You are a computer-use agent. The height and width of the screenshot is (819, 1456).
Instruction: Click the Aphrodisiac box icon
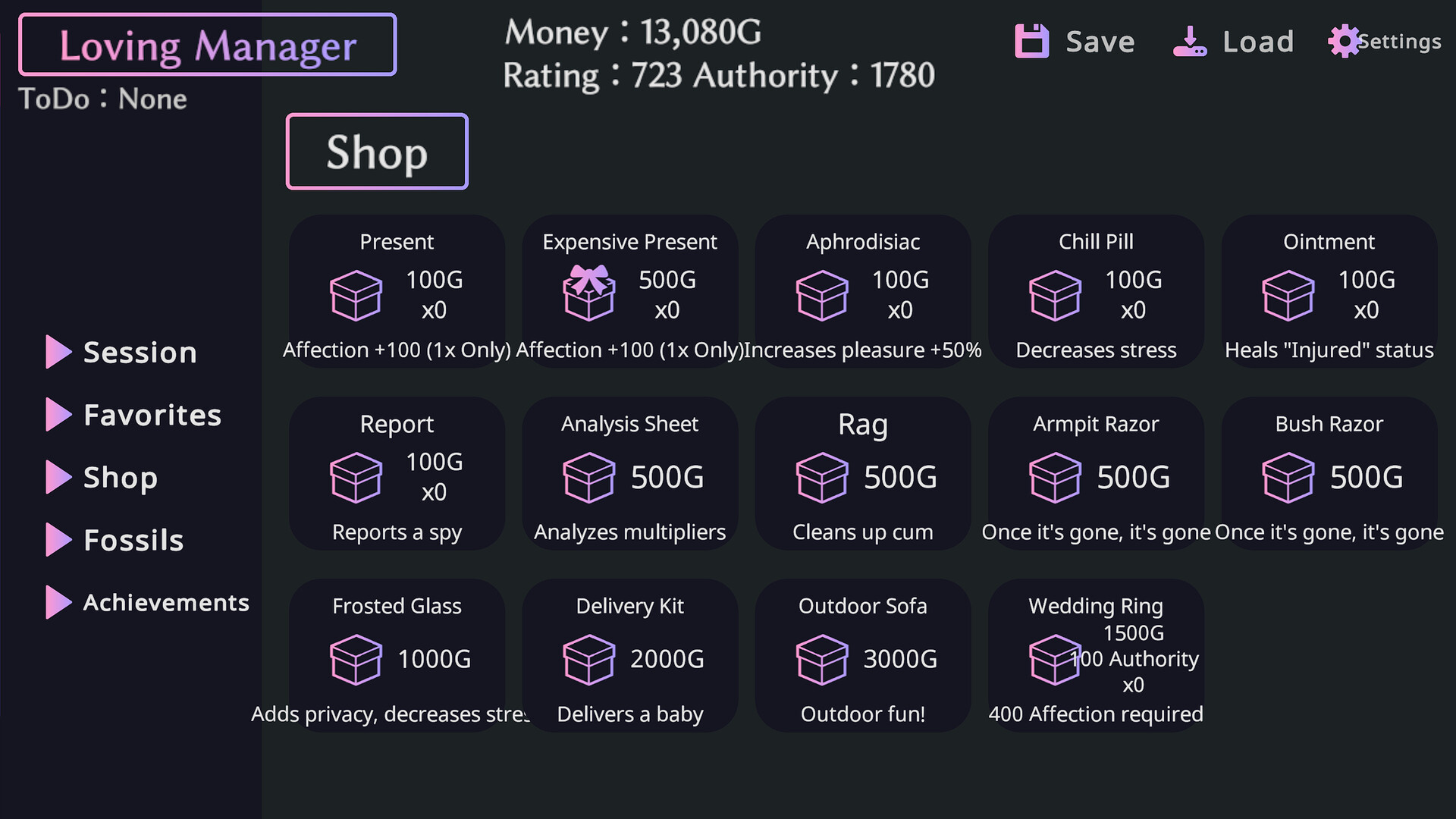click(x=822, y=295)
